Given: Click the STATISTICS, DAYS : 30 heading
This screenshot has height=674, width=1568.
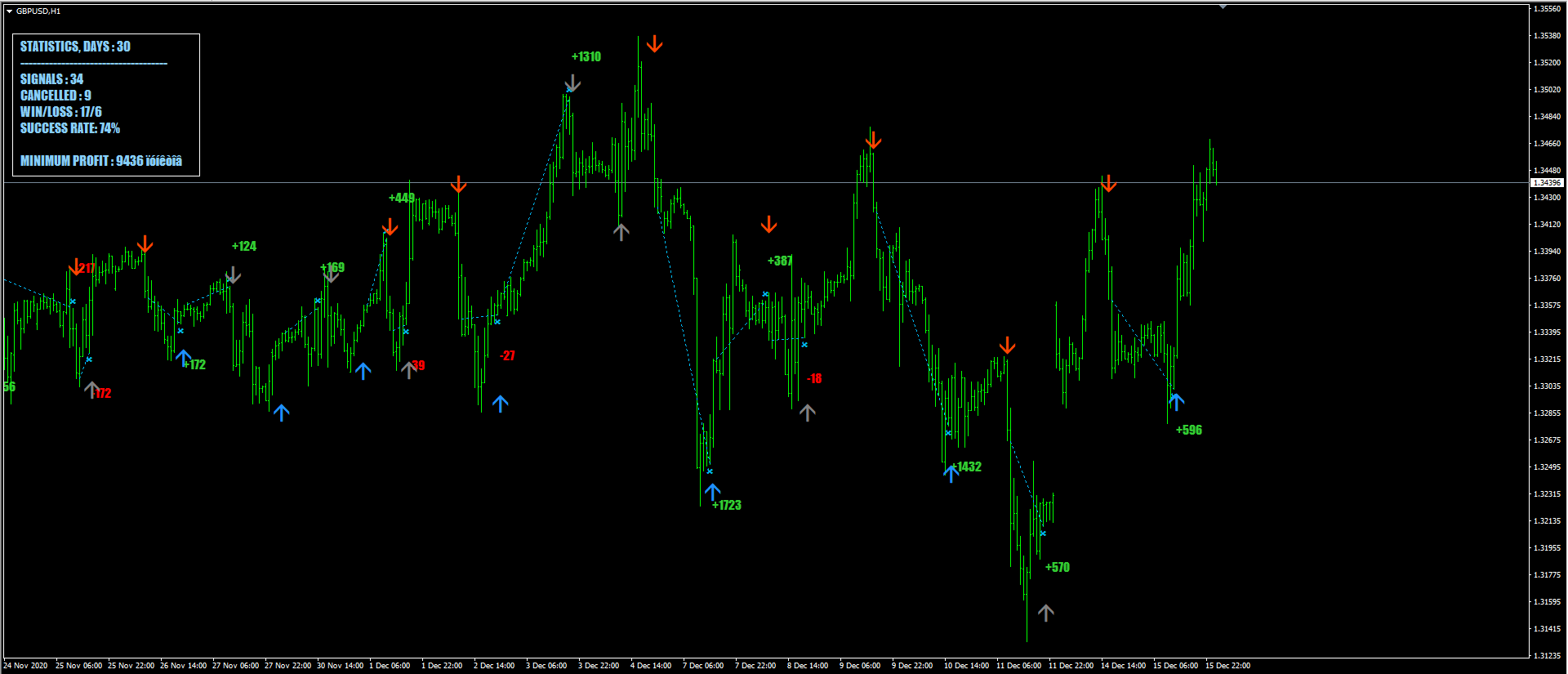Looking at the screenshot, I should 75,47.
